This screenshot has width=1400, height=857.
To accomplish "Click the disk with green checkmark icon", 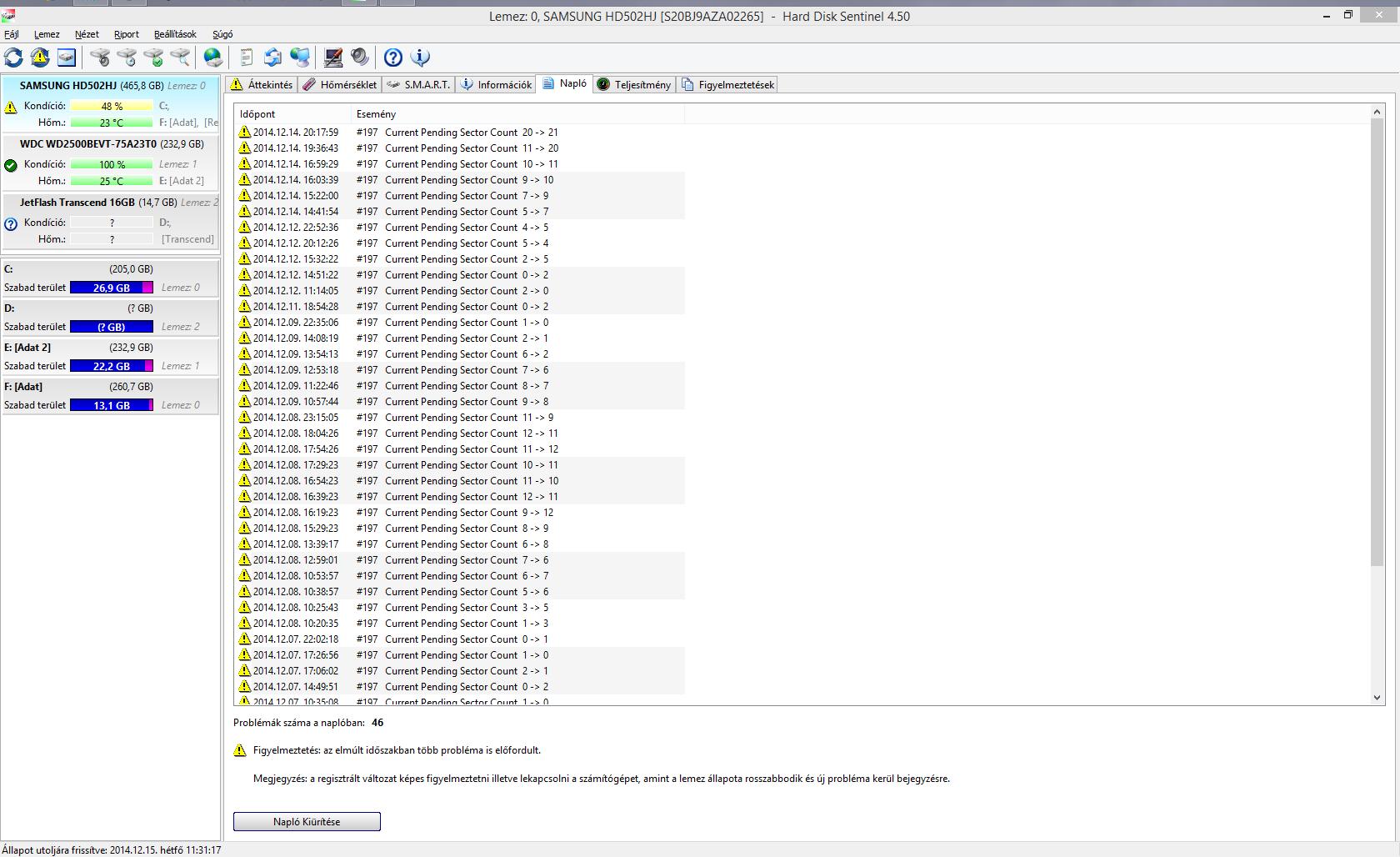I will 153,58.
